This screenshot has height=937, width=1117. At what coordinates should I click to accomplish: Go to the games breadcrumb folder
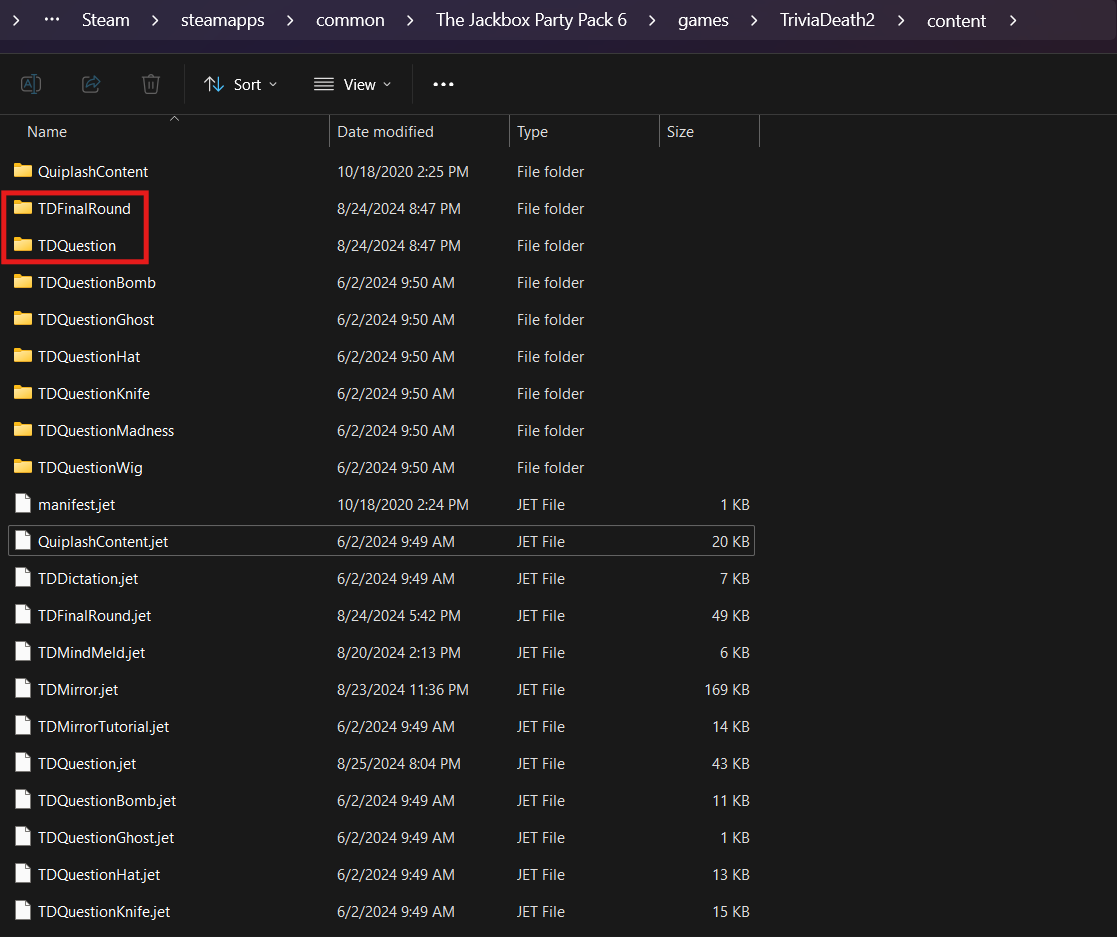(703, 20)
